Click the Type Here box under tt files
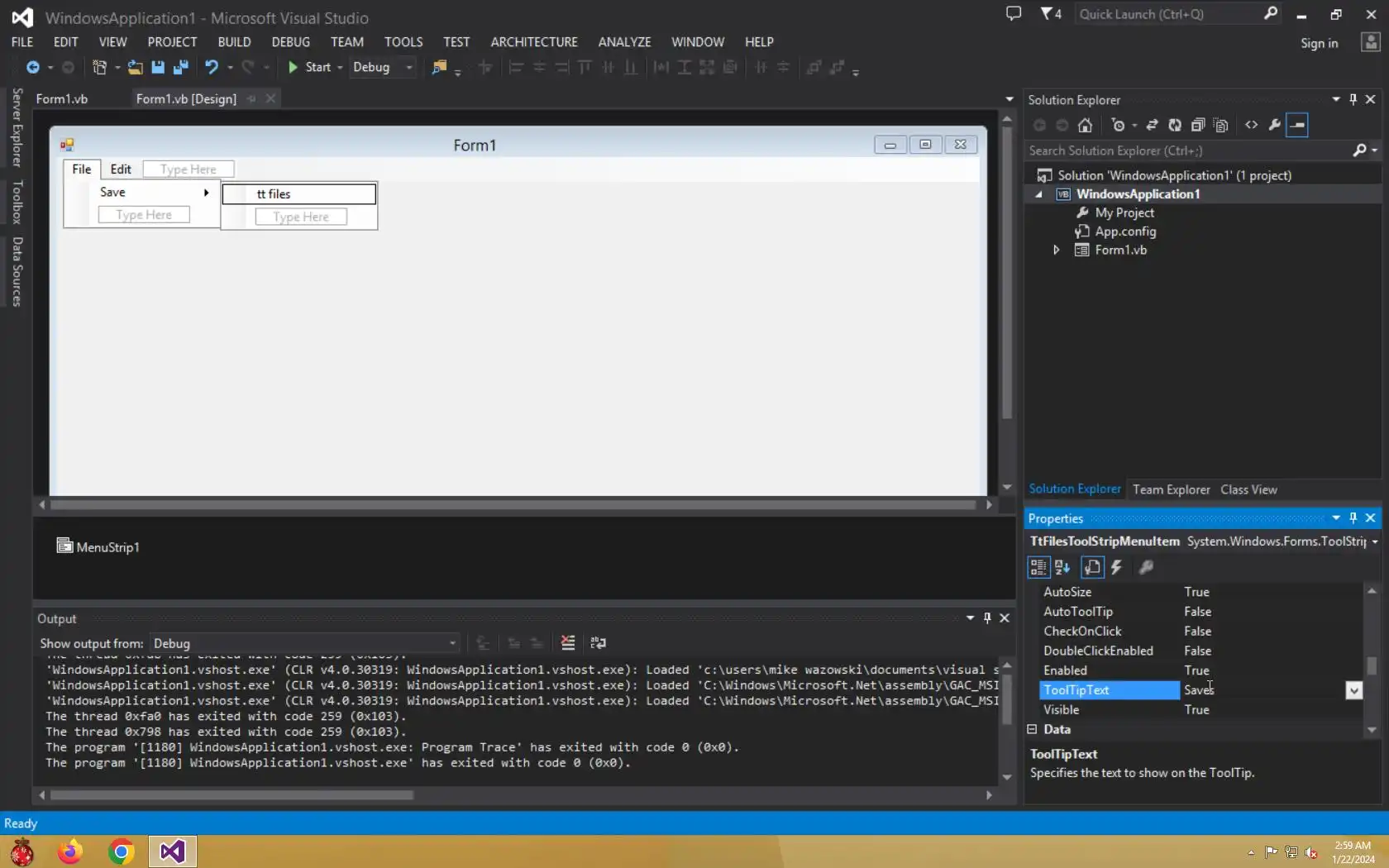Image resolution: width=1389 pixels, height=868 pixels. tap(301, 217)
